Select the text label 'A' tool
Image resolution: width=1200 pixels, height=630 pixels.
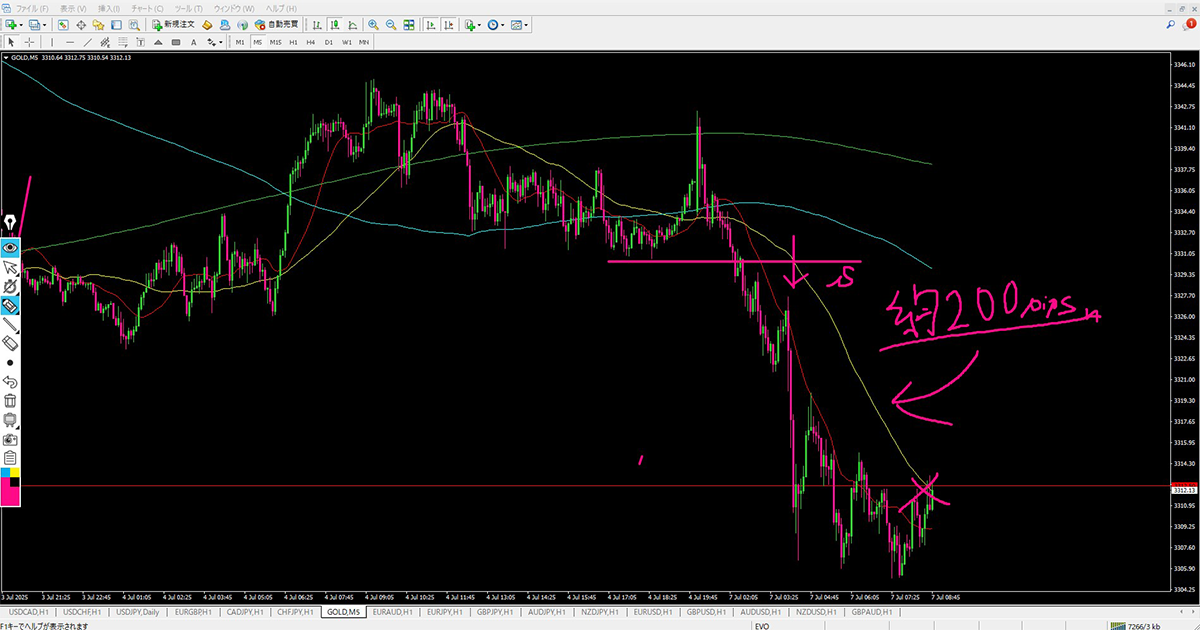pos(193,42)
